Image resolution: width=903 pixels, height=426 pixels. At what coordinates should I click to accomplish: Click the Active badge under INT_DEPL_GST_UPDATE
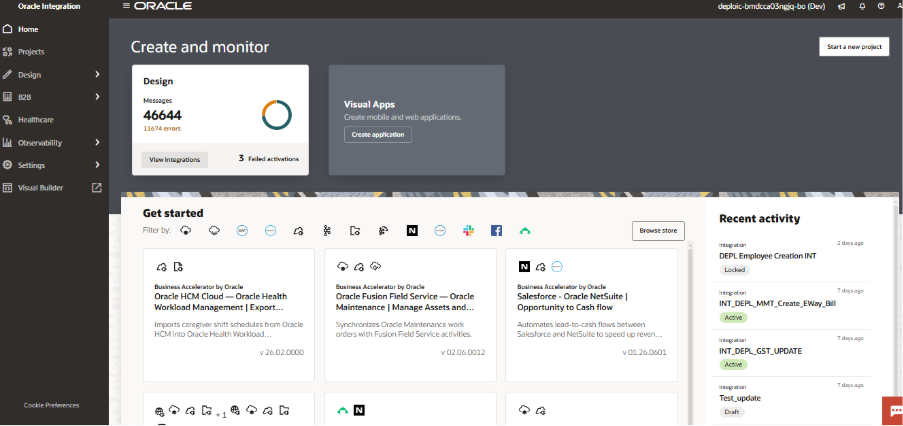(x=733, y=365)
